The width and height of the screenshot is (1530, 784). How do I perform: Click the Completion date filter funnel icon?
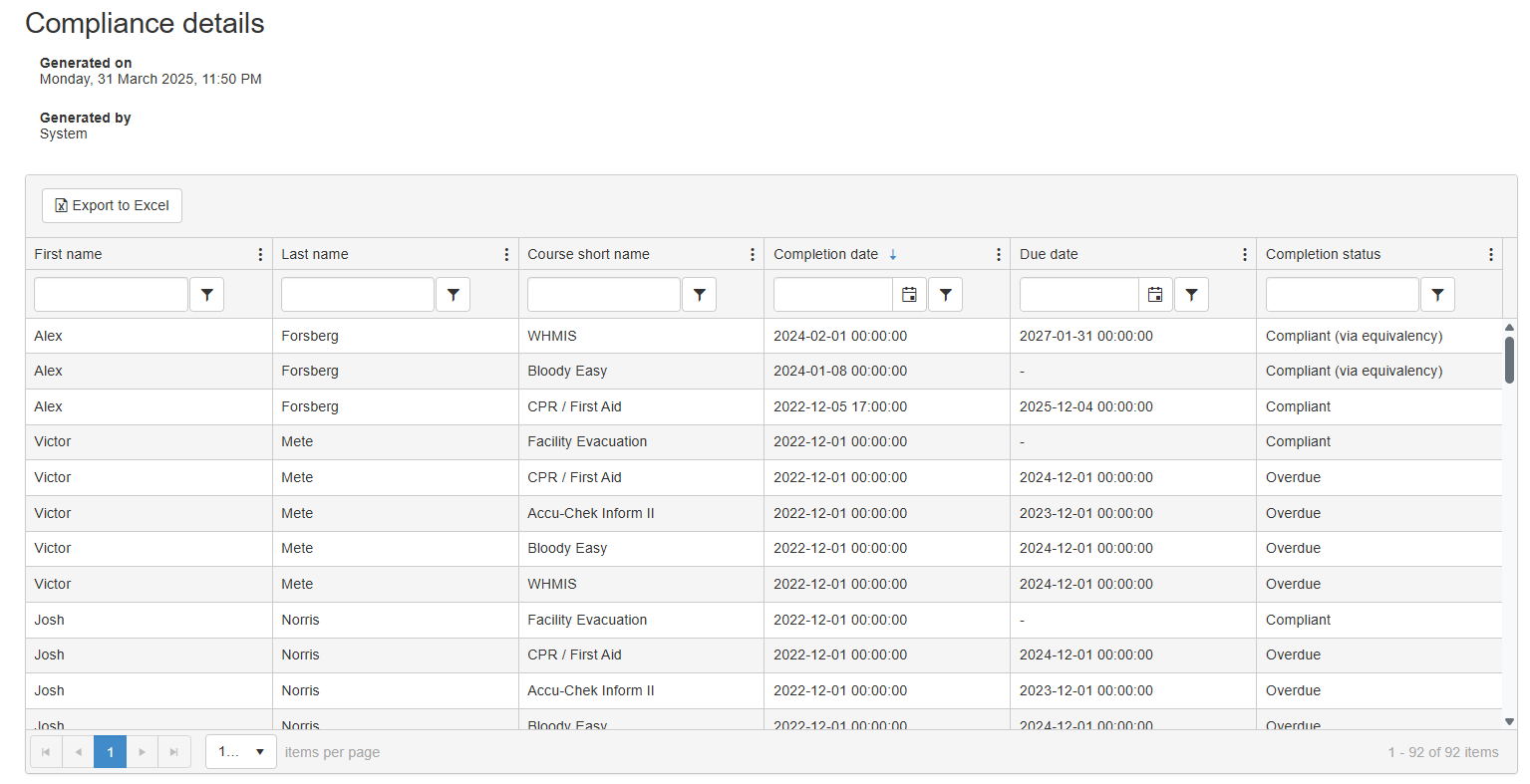tap(945, 295)
